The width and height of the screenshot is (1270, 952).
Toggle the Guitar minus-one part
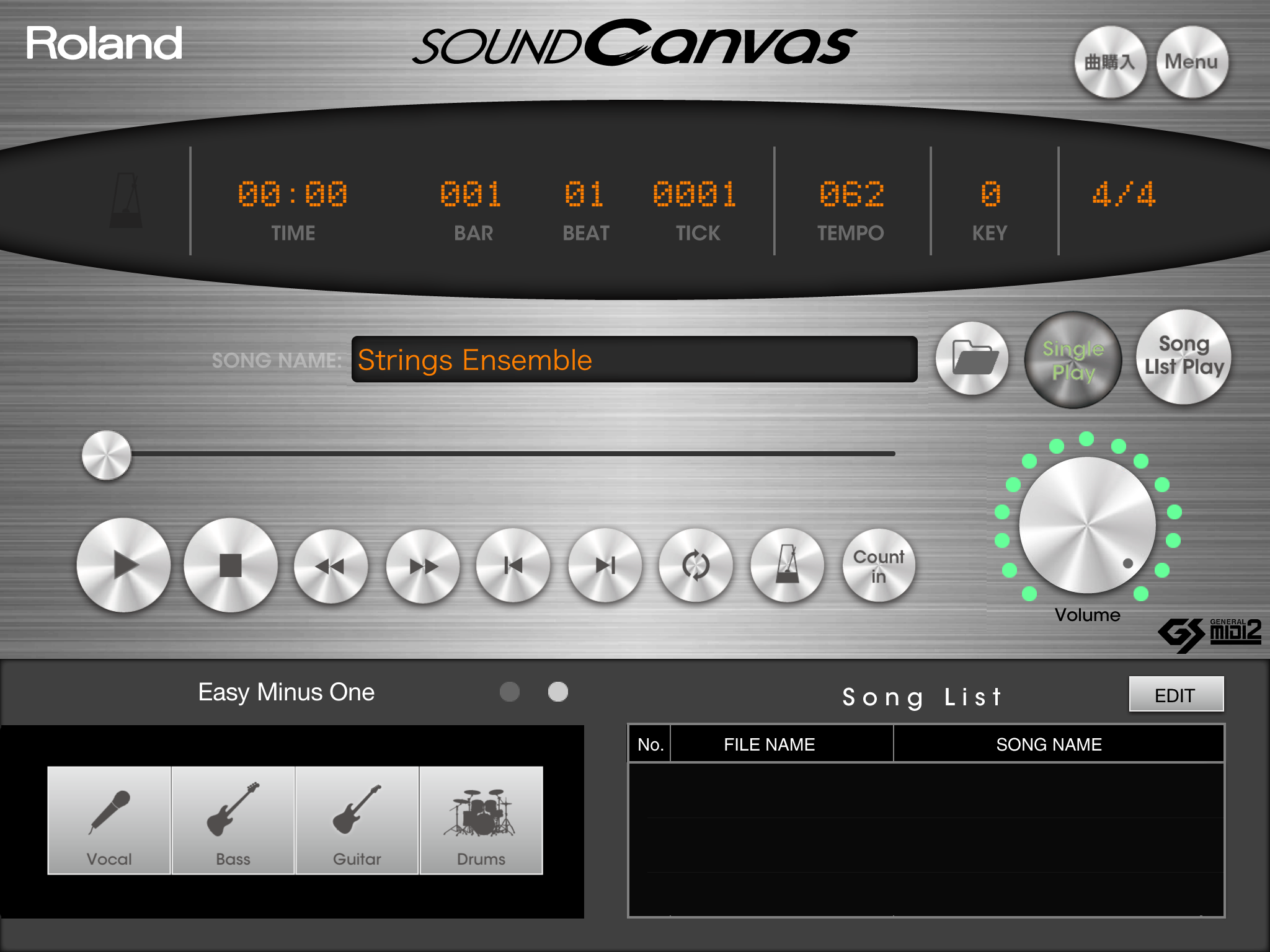pos(357,820)
